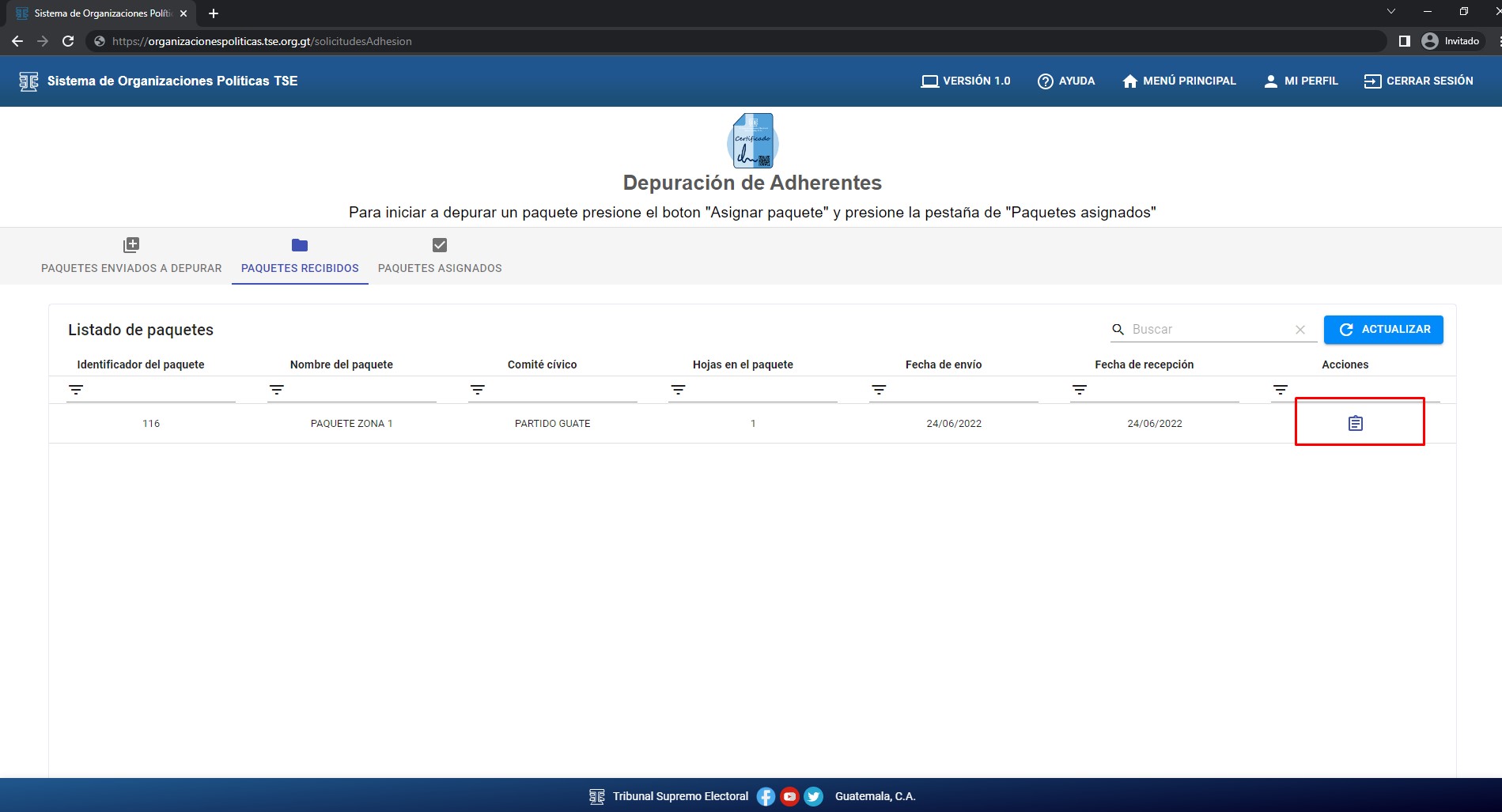Image resolution: width=1502 pixels, height=812 pixels.
Task: Click the assign package clipboard icon
Action: click(1355, 424)
